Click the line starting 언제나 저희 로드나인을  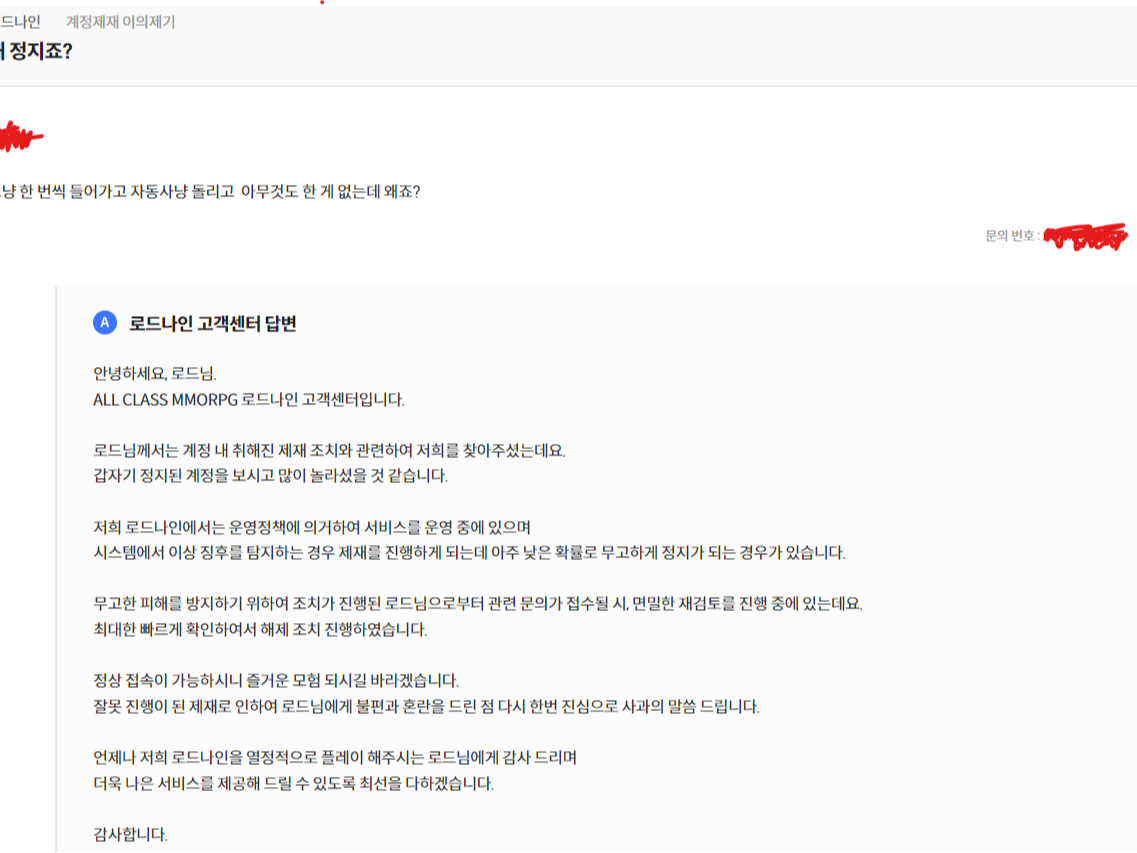[x=335, y=757]
